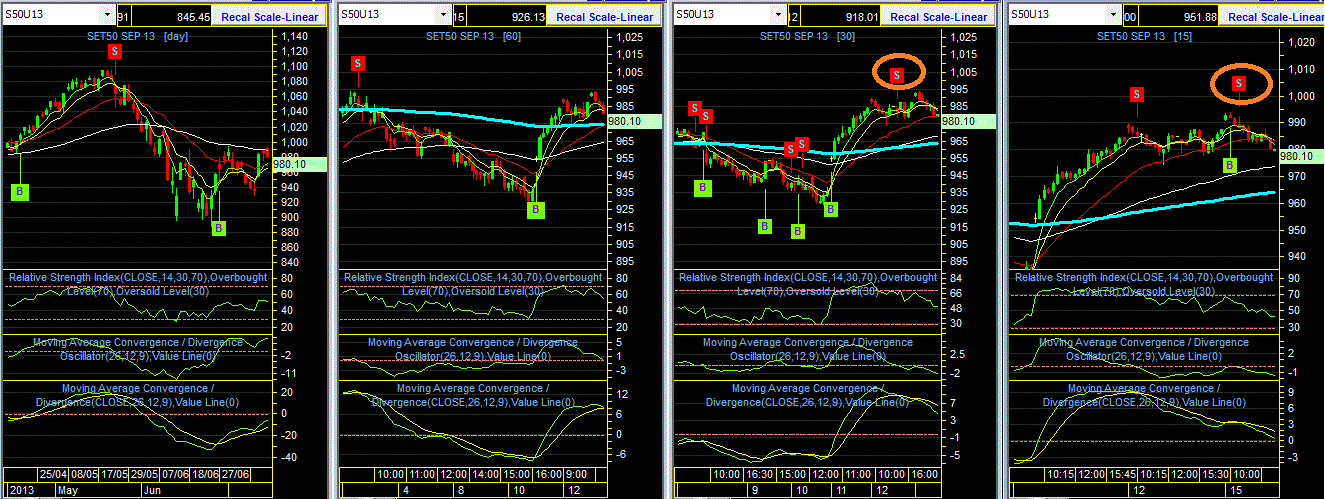Click the MACD Oscillator(26,12,9) label in the [60] chart
Viewport: 1325px width, 499px height.
473,349
